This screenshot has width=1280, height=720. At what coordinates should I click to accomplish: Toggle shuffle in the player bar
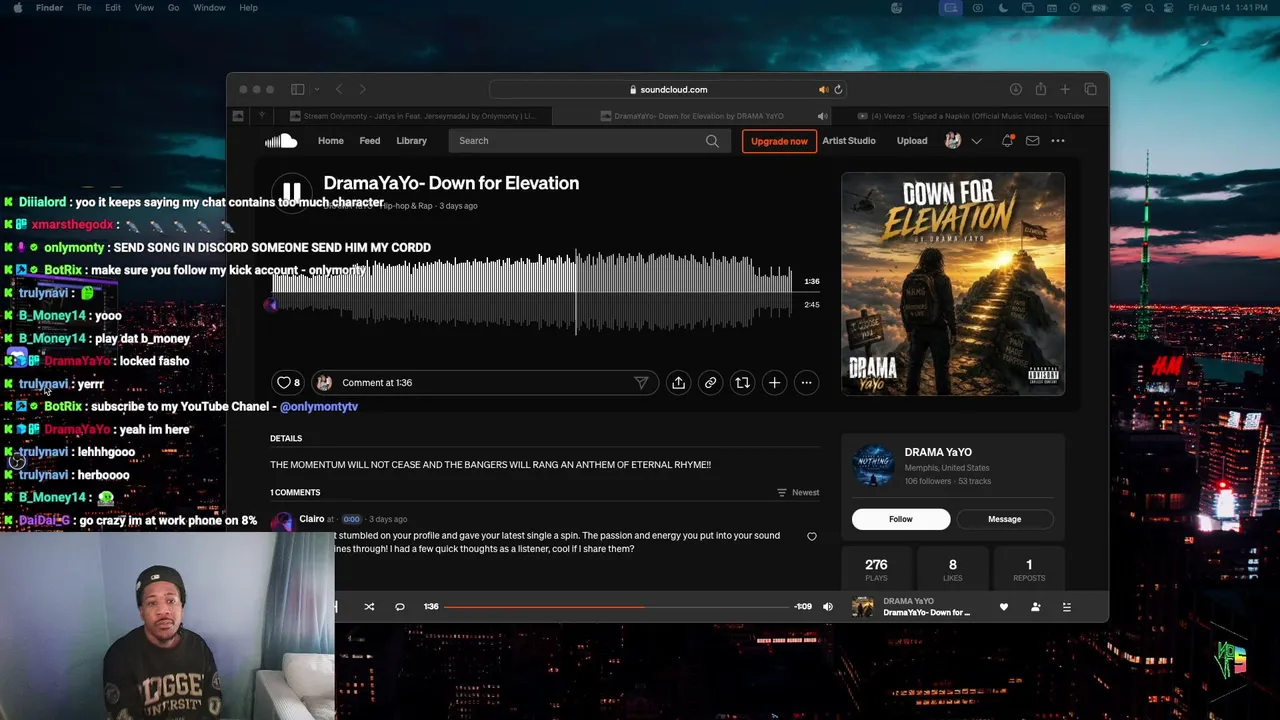[369, 607]
